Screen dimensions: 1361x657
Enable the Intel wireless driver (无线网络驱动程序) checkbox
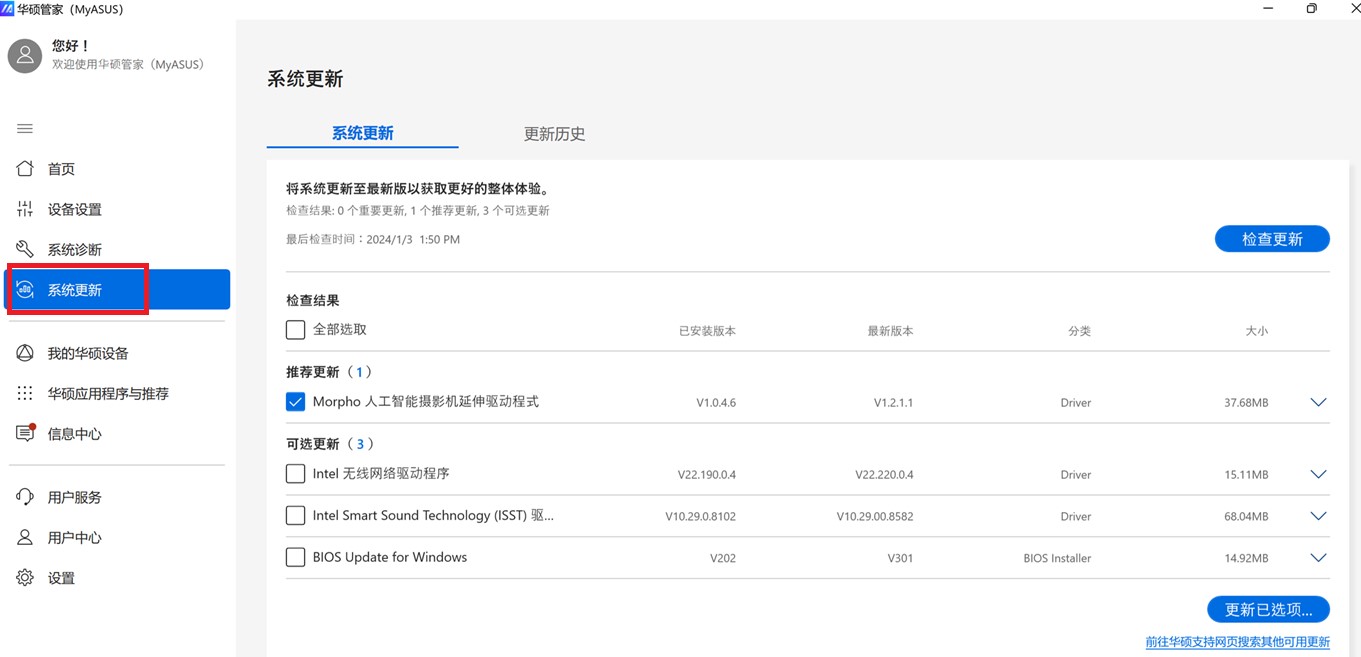(295, 474)
